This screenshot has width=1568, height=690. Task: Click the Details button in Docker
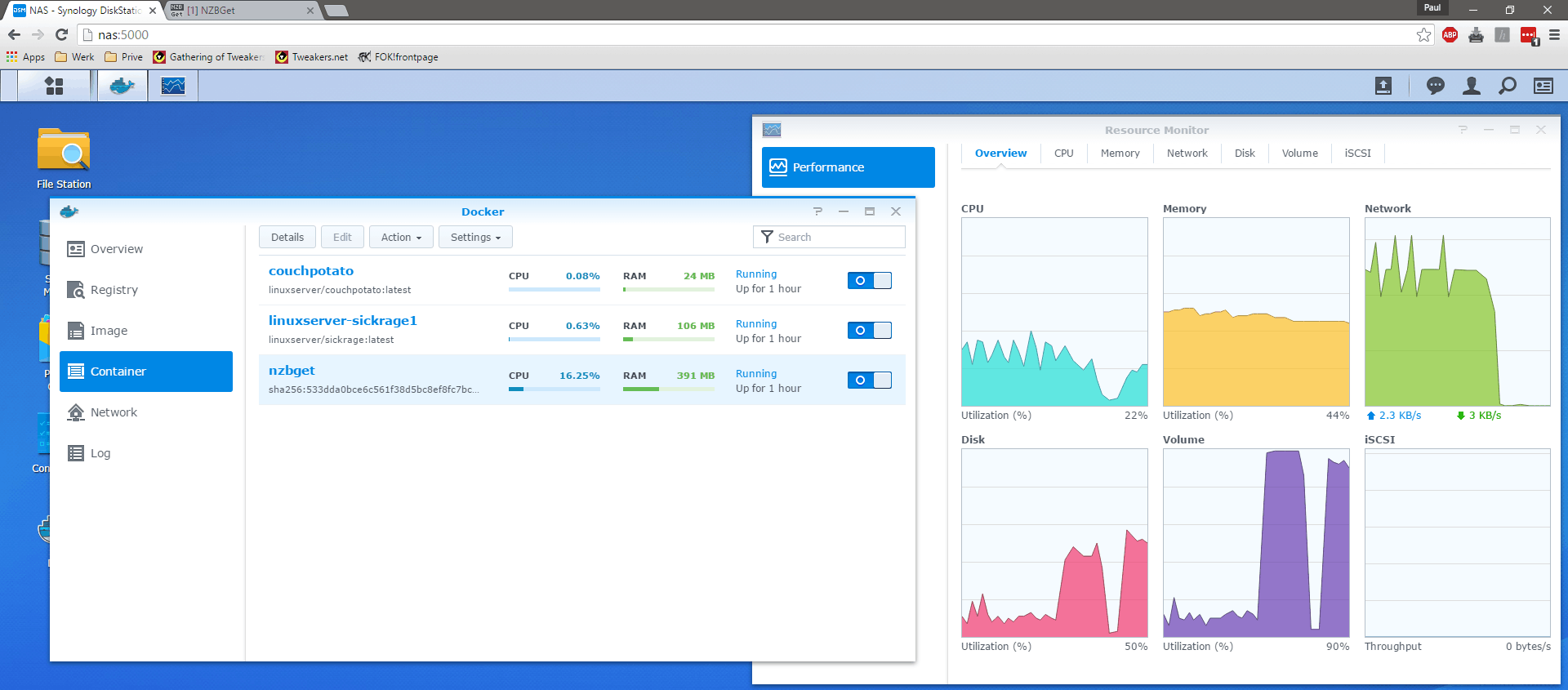287,237
